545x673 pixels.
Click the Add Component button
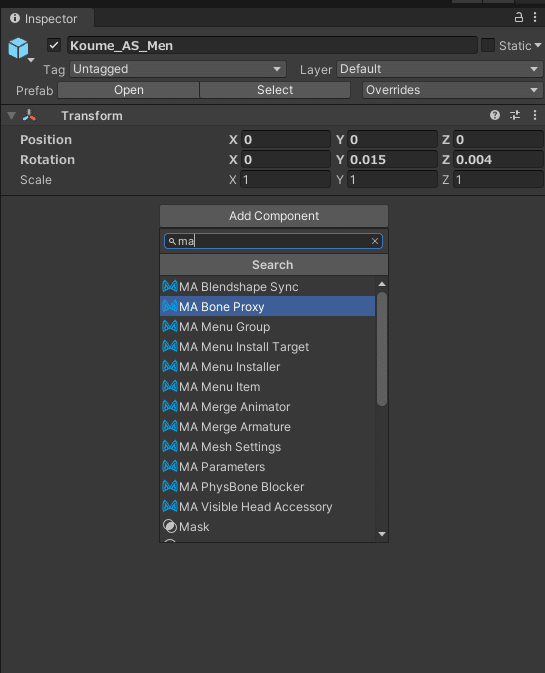(x=274, y=216)
